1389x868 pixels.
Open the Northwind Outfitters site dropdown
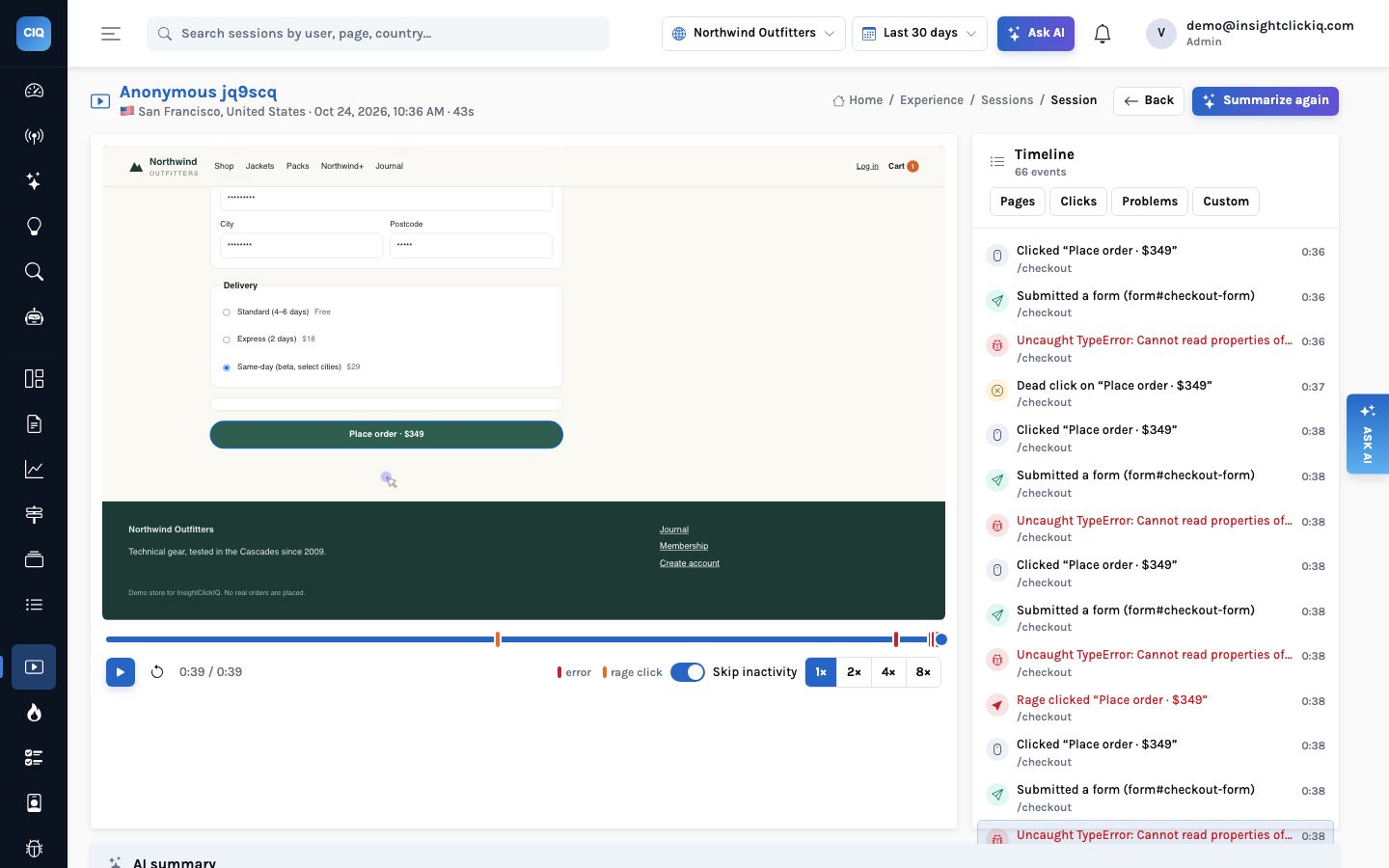[x=753, y=33]
